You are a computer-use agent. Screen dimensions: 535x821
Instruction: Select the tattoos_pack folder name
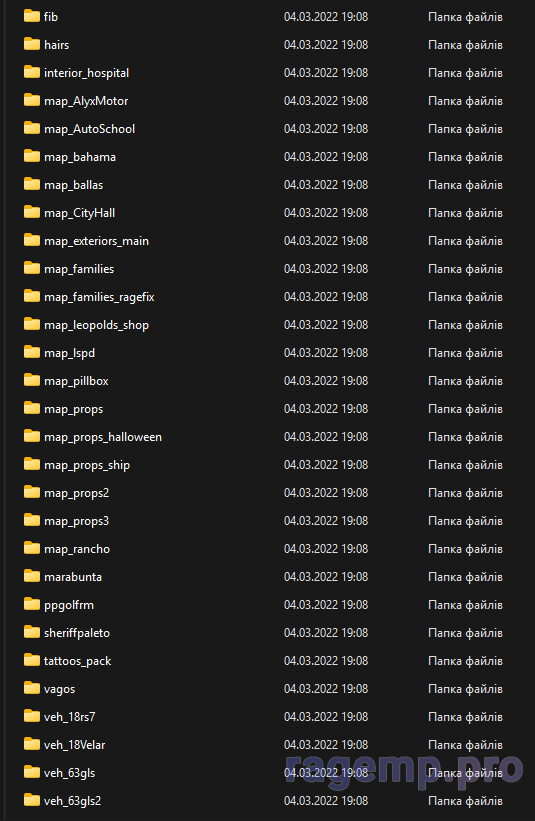coord(77,661)
